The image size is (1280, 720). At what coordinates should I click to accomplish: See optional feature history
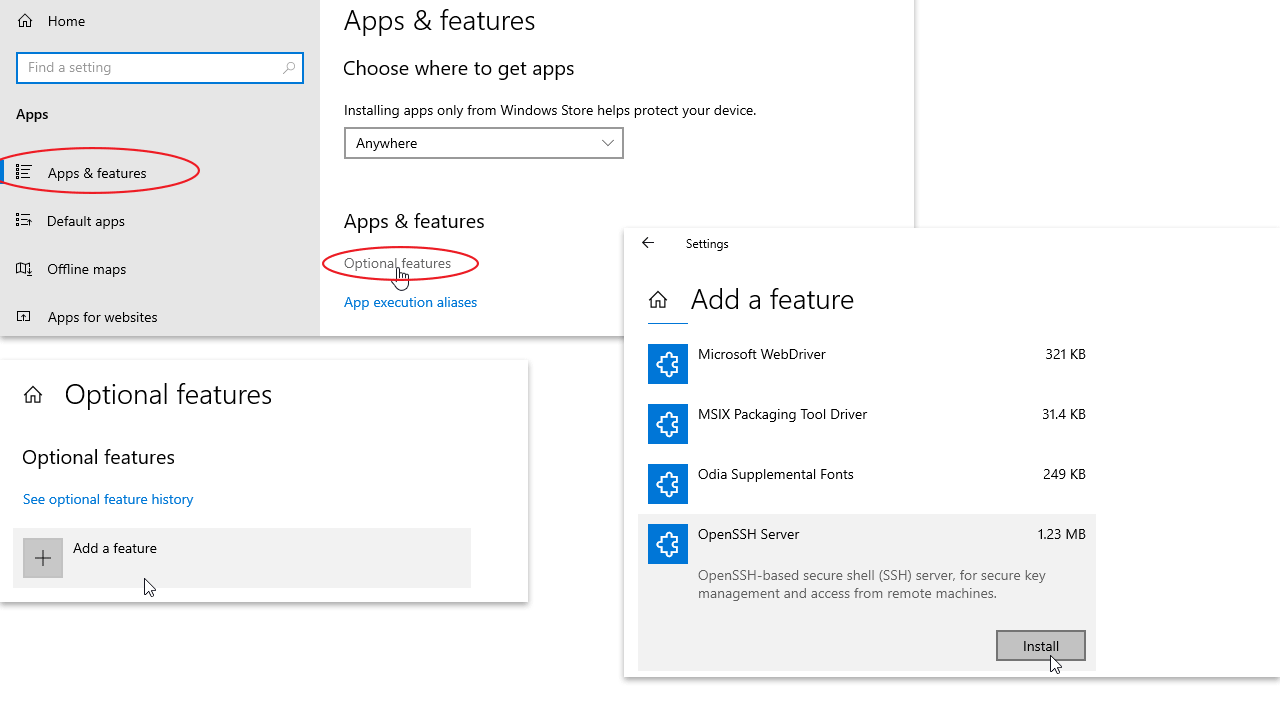pyautogui.click(x=107, y=498)
